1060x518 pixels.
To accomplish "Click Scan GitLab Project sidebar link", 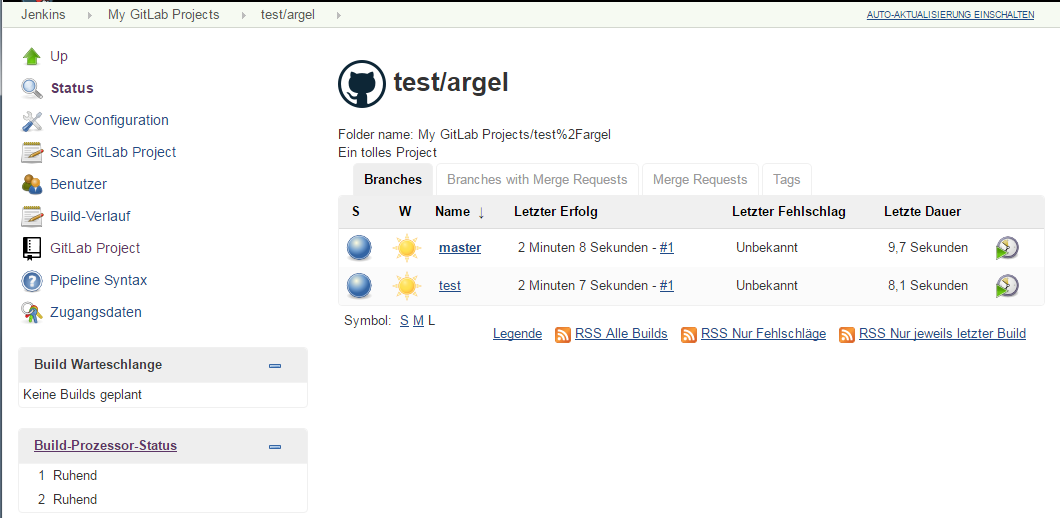I will coord(113,152).
